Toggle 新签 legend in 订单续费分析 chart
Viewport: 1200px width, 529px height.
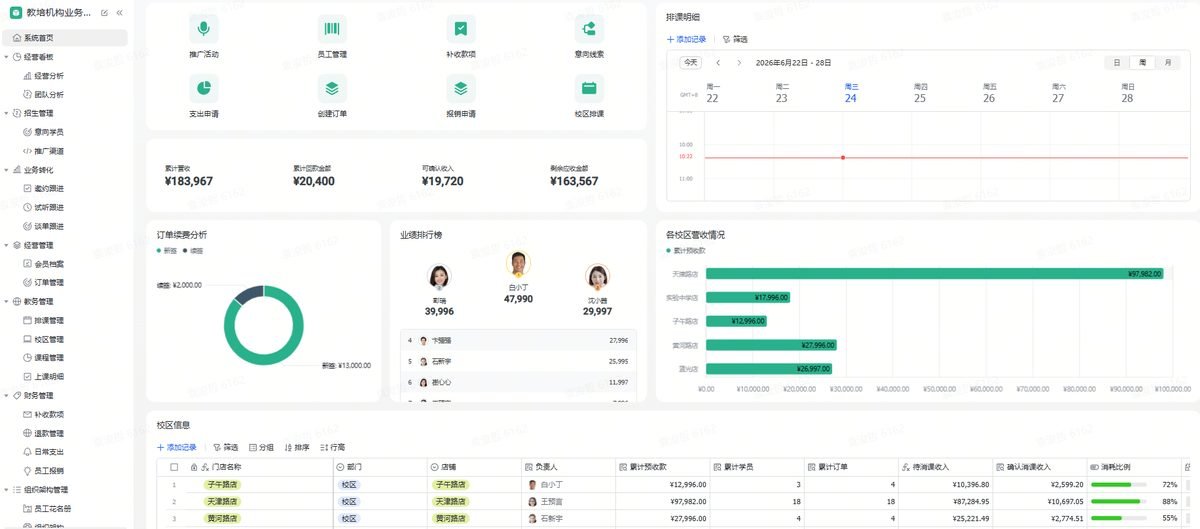click(x=166, y=251)
